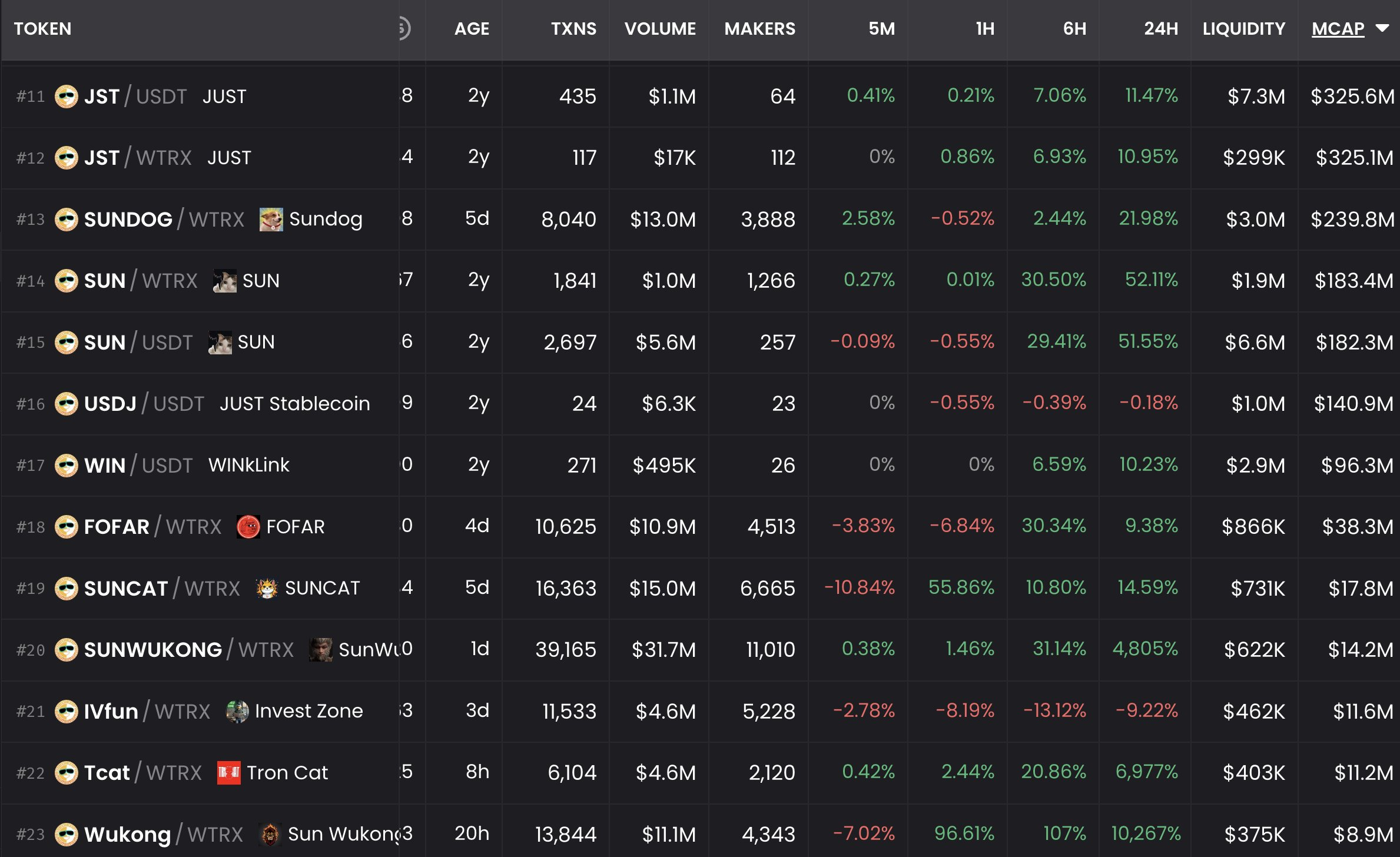Click the Sundog token image icon

pos(271,220)
